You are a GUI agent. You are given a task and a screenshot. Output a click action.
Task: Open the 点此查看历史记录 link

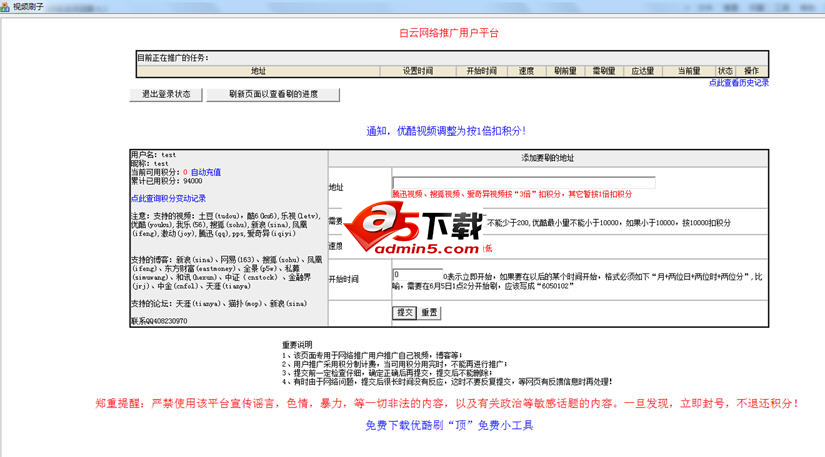739,83
